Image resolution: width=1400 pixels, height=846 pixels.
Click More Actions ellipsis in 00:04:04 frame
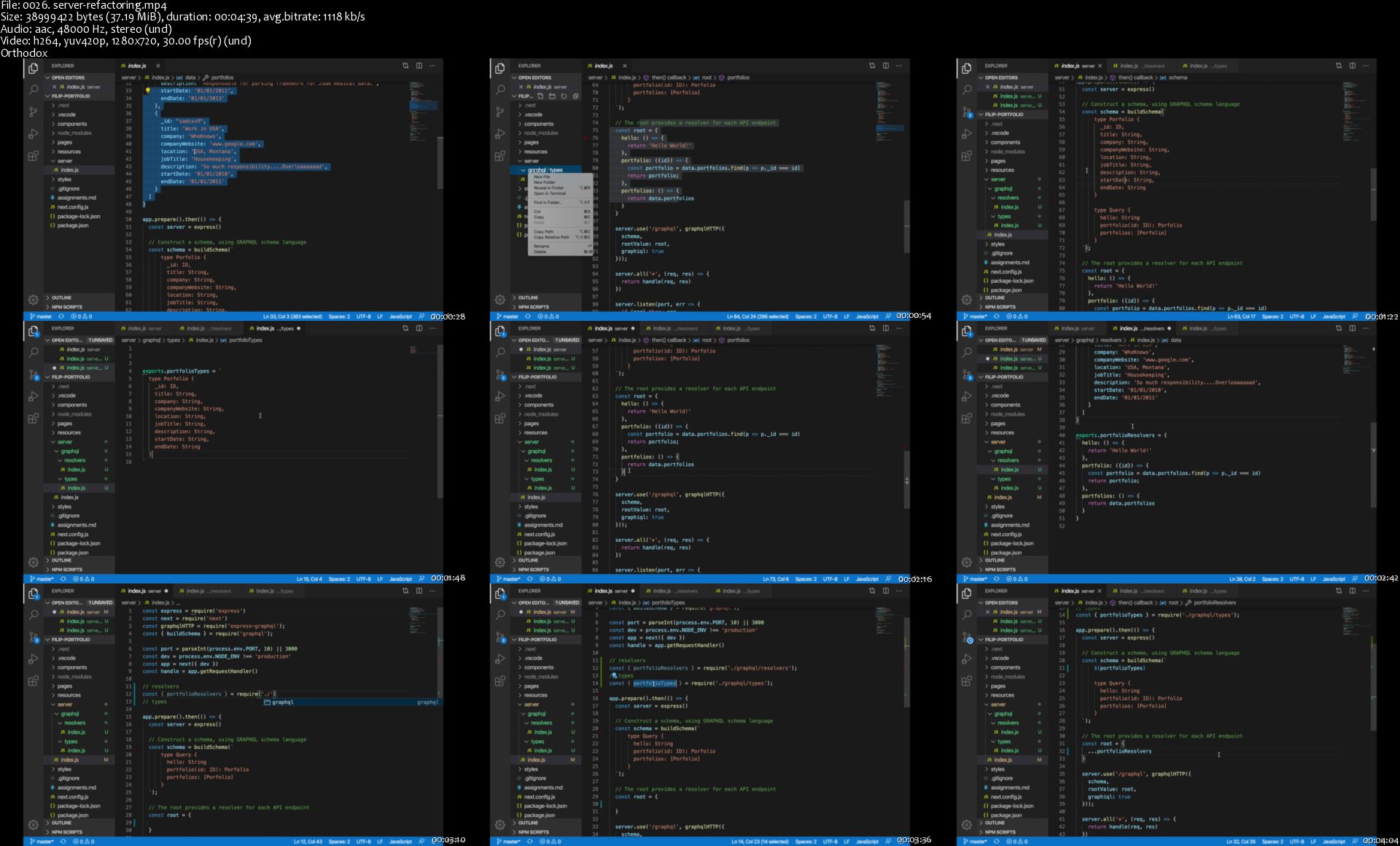click(x=1366, y=591)
